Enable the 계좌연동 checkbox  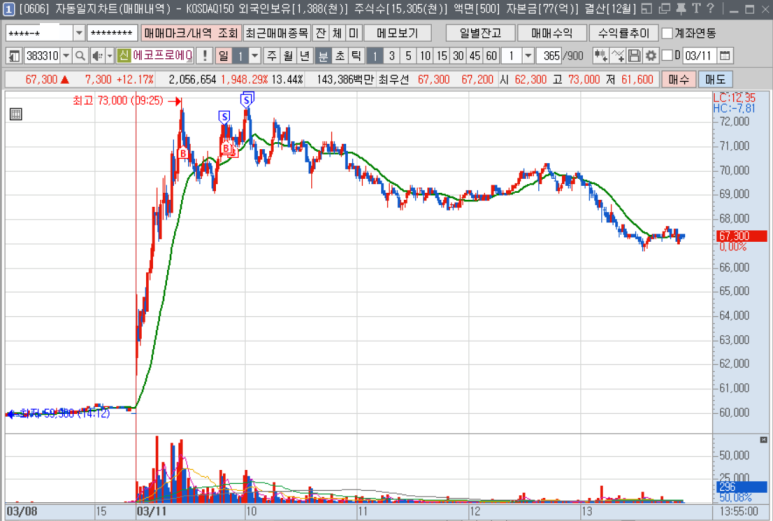[x=667, y=33]
